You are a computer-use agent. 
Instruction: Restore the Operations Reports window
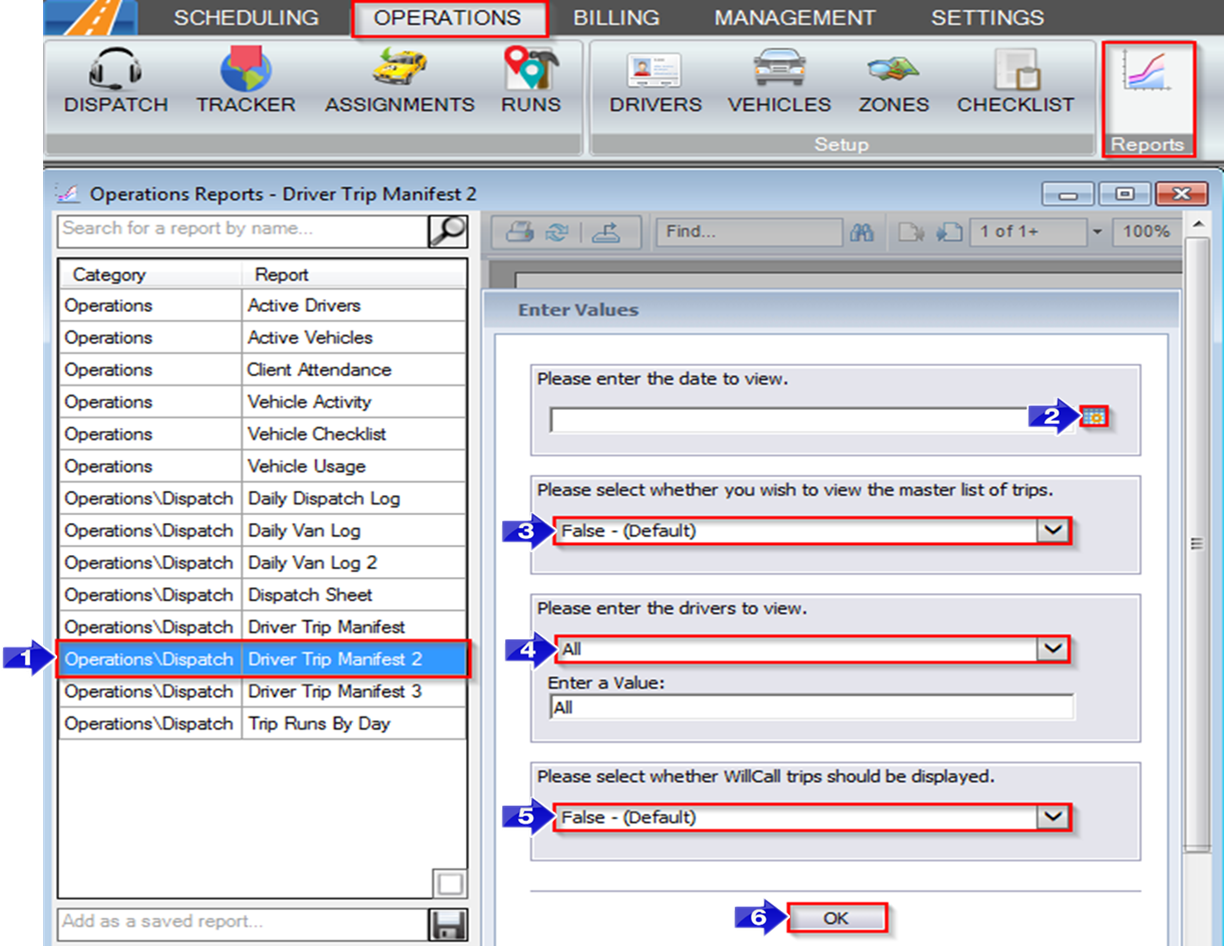(1124, 194)
